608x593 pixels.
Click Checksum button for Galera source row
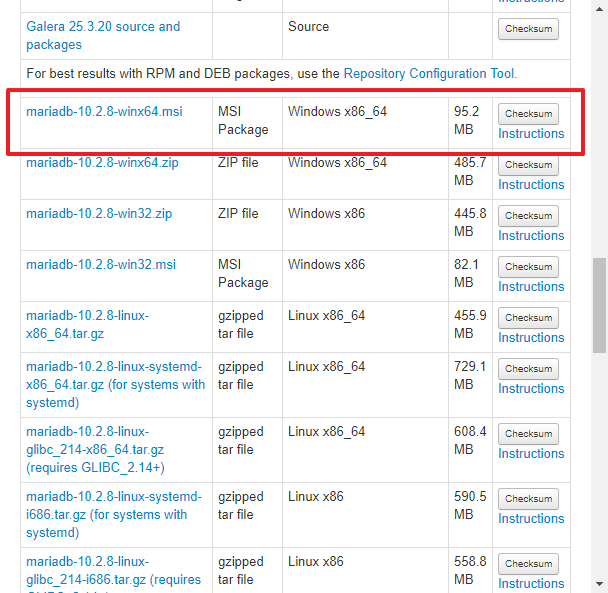pyautogui.click(x=528, y=29)
